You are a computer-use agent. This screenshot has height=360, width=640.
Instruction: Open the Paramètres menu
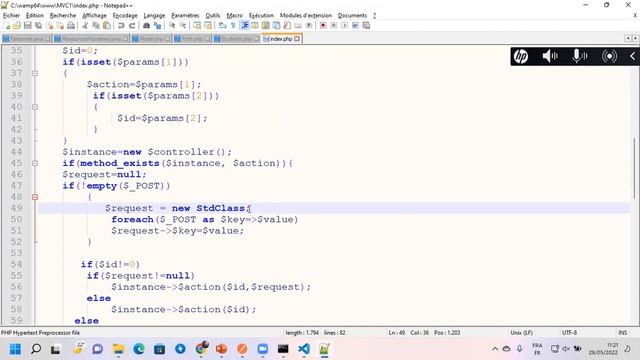185,16
